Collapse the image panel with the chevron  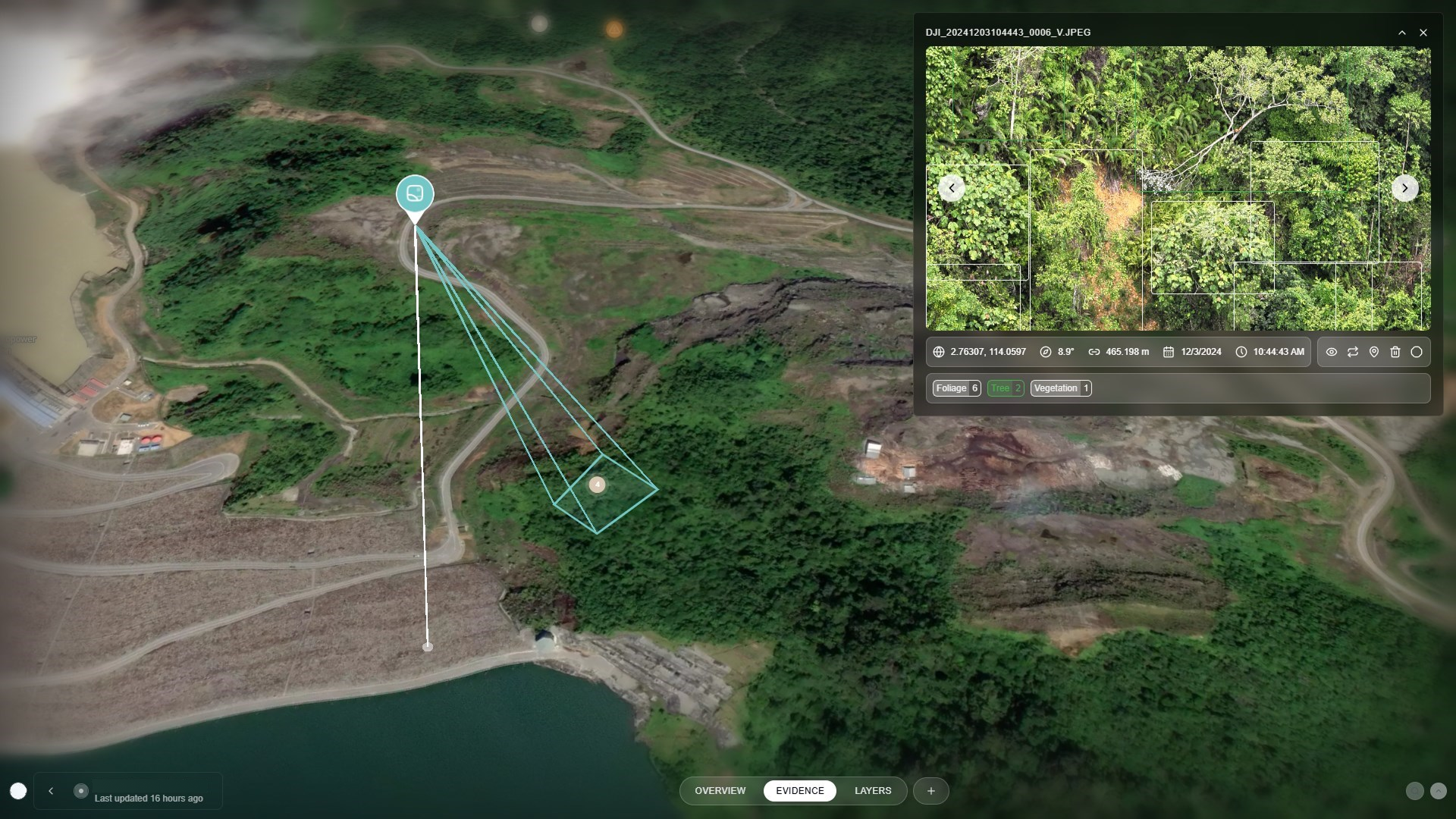click(x=1401, y=33)
